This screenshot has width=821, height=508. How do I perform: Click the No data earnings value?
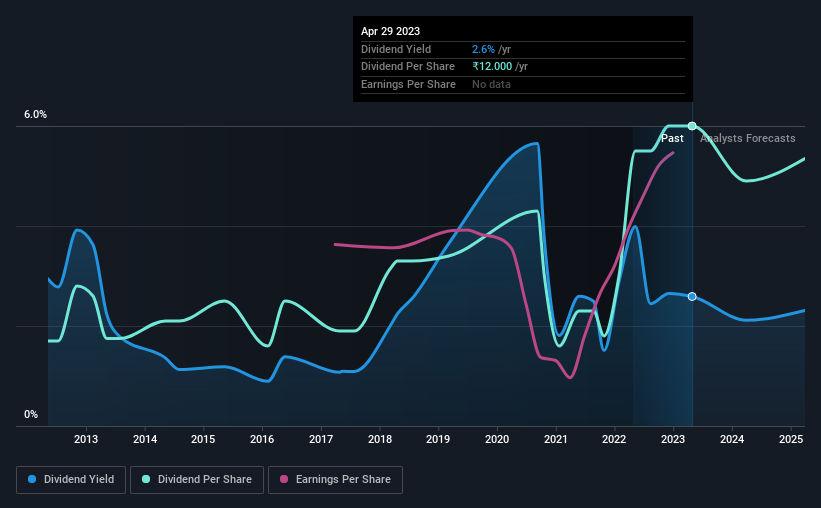[491, 84]
